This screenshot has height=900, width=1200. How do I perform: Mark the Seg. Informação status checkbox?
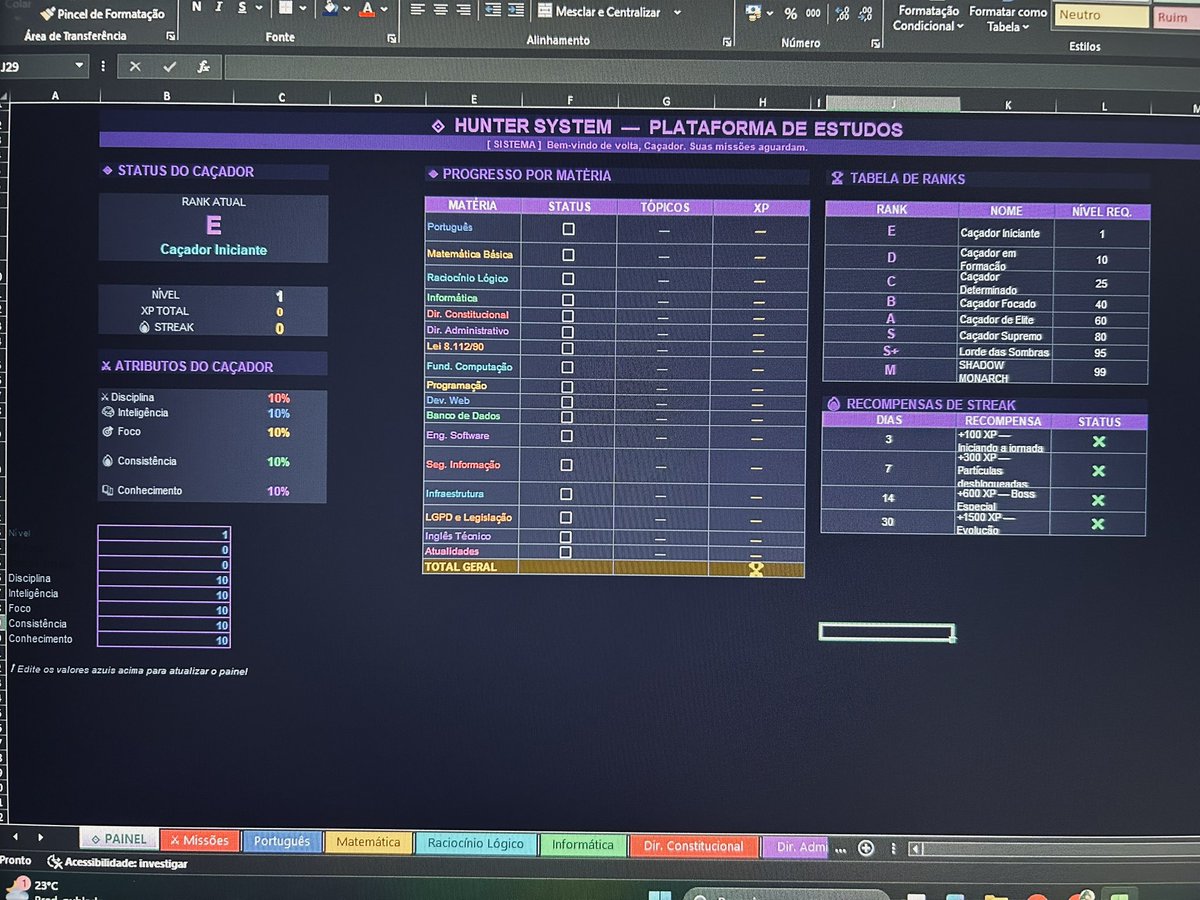pos(567,465)
